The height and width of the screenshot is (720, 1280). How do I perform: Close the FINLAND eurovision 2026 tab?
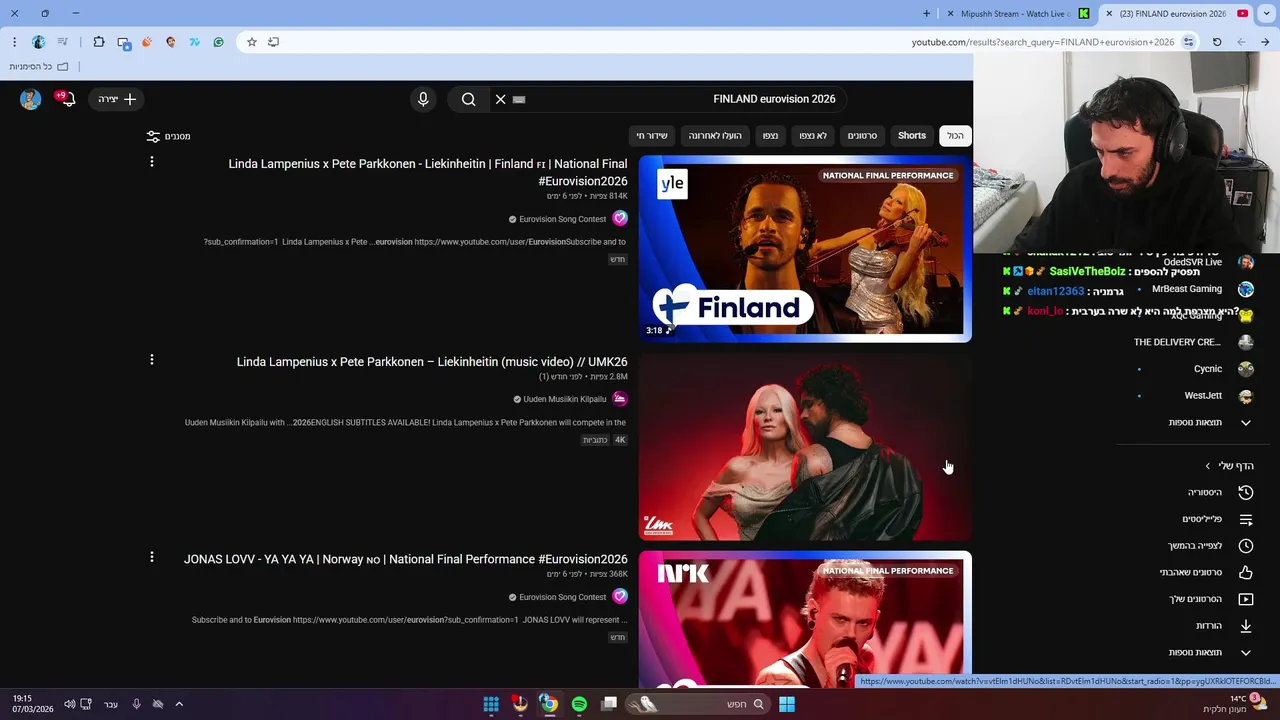click(1108, 14)
